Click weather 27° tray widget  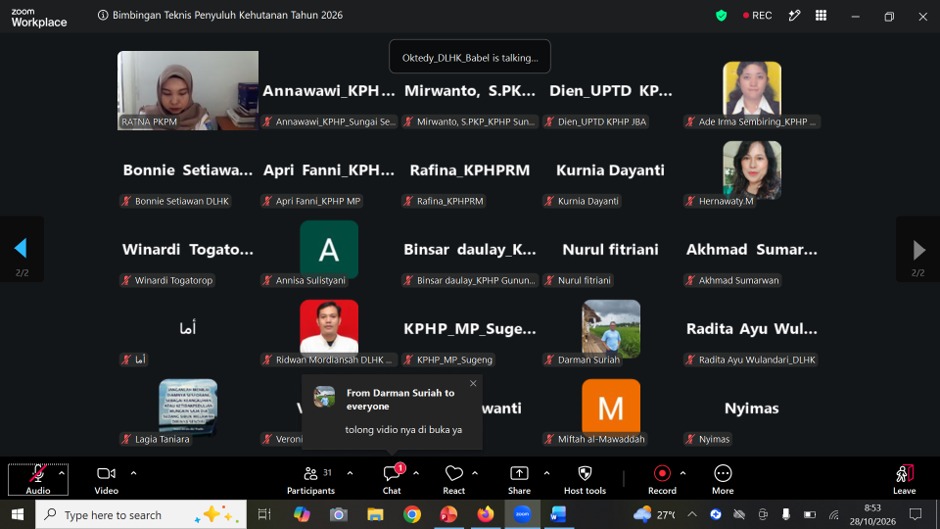[x=654, y=515]
